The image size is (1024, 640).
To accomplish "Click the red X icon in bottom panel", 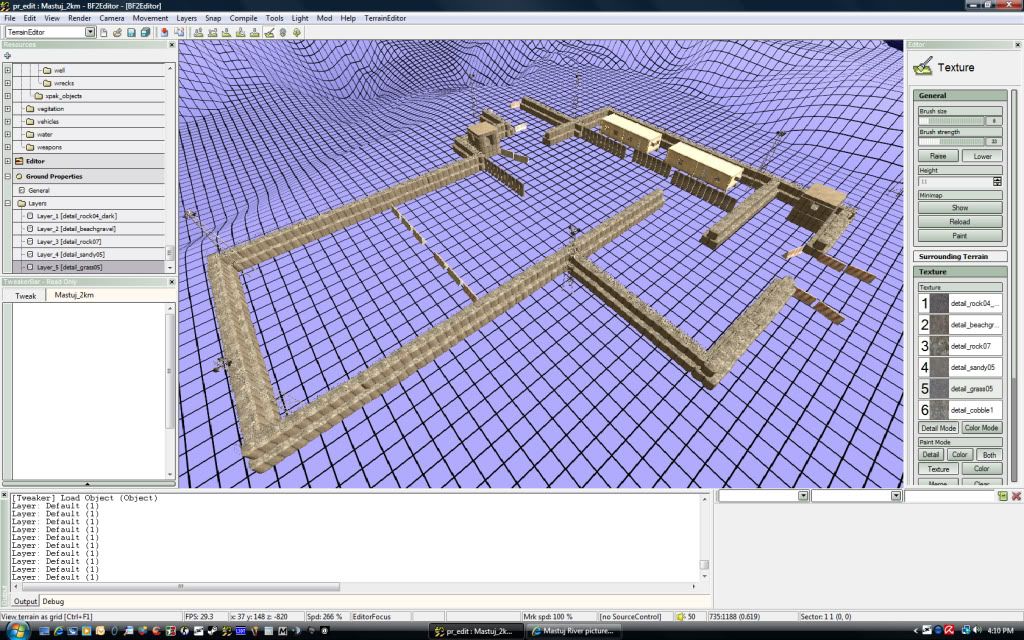I will coord(1016,496).
